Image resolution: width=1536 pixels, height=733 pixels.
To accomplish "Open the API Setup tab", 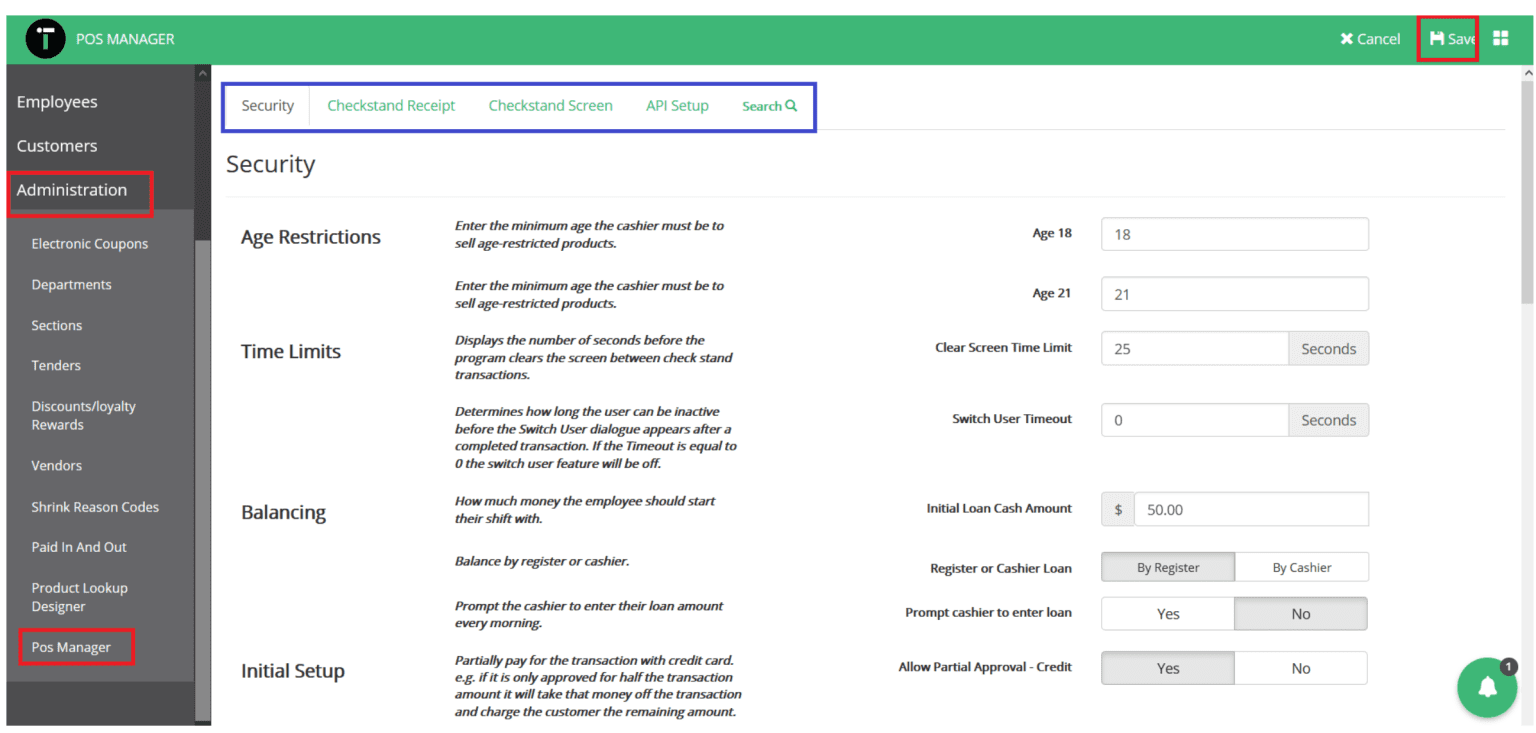I will (677, 106).
